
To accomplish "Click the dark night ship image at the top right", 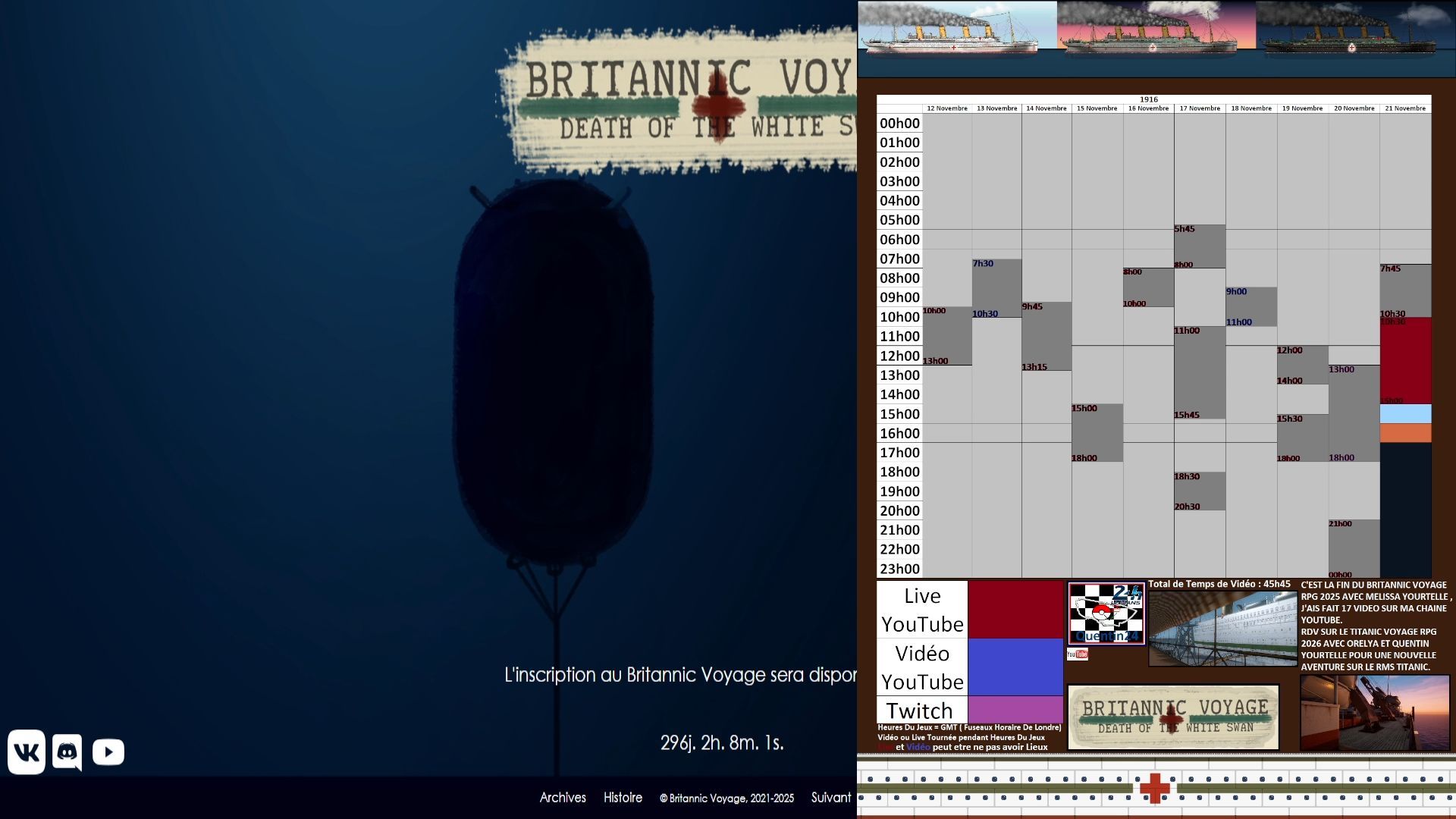I will point(1356,30).
